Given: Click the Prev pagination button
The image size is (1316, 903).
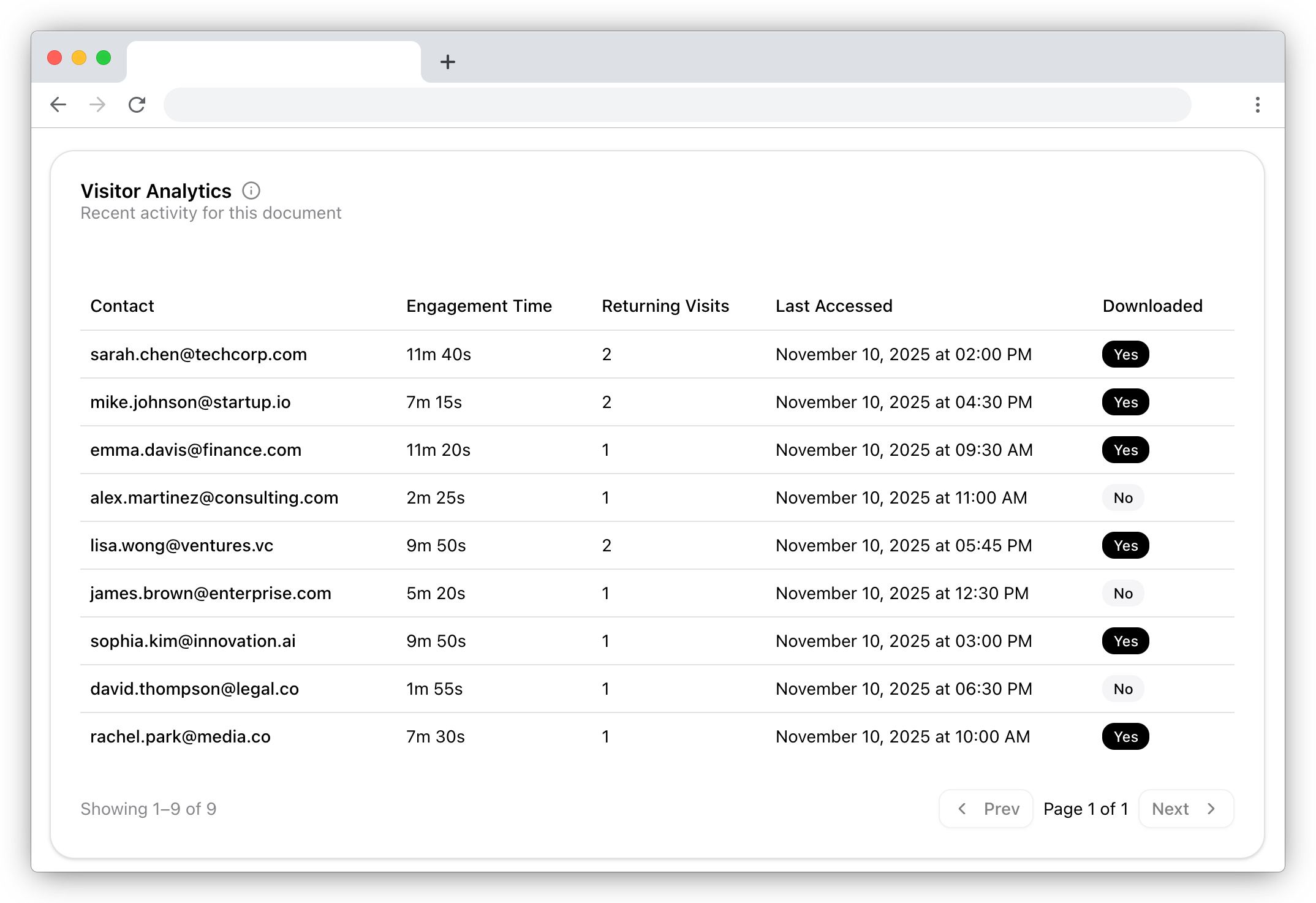Looking at the screenshot, I should 985,809.
